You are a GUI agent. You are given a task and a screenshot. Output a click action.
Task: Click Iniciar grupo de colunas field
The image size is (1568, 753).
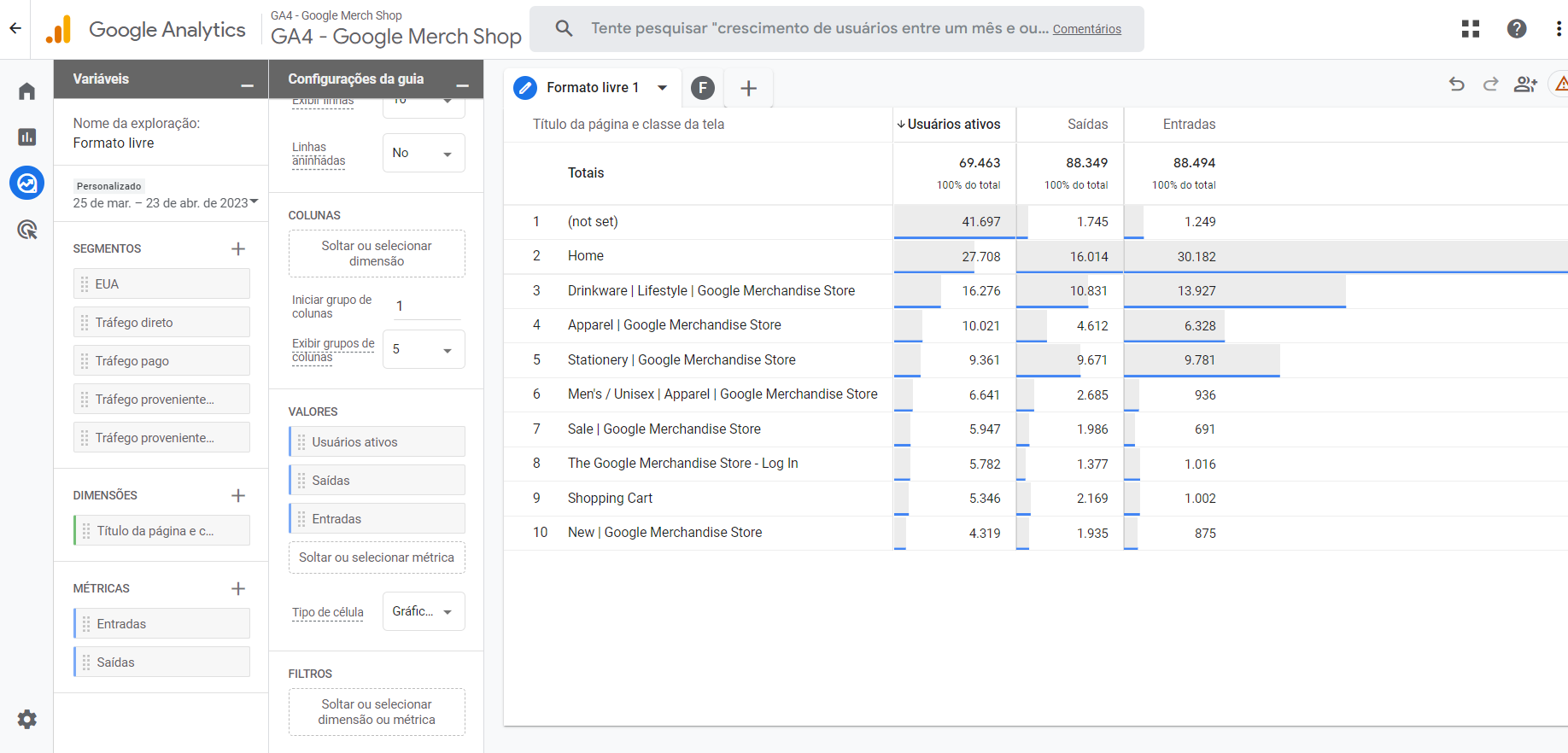427,306
